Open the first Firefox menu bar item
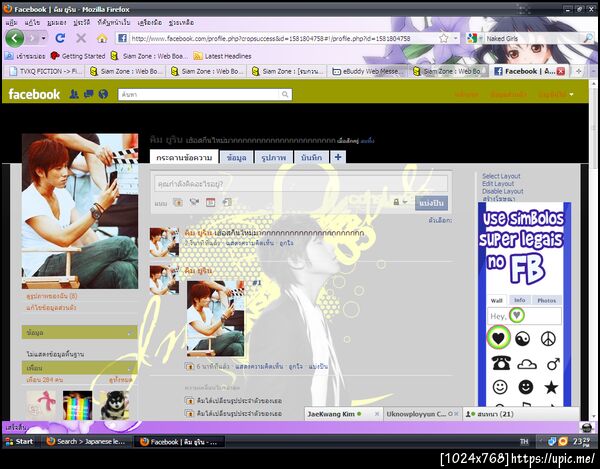Screen dimensions: 600x469 coord(11,23)
